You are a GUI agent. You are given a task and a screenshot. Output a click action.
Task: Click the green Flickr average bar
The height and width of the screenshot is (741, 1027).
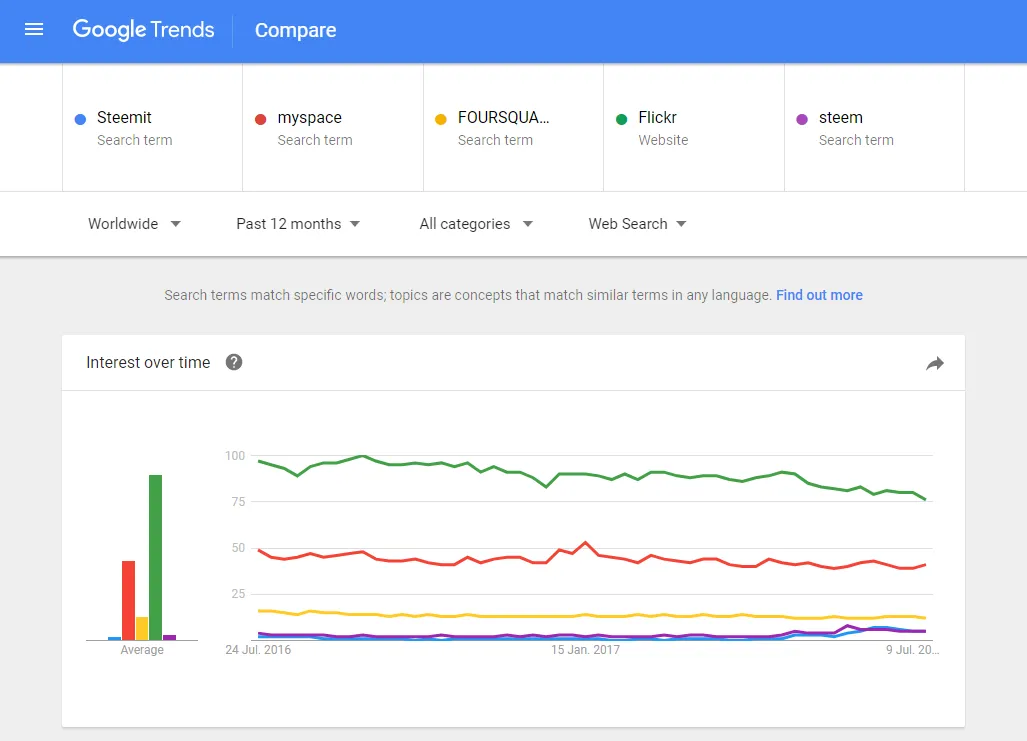(155, 558)
